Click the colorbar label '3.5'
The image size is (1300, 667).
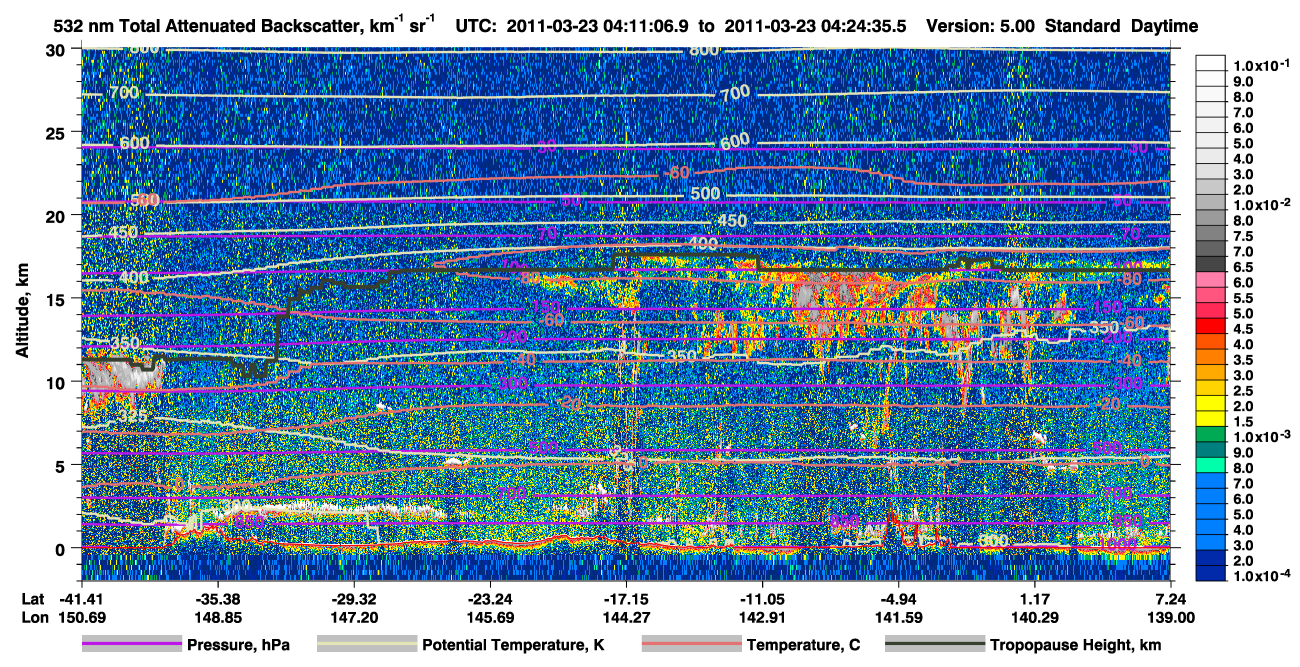[1243, 360]
